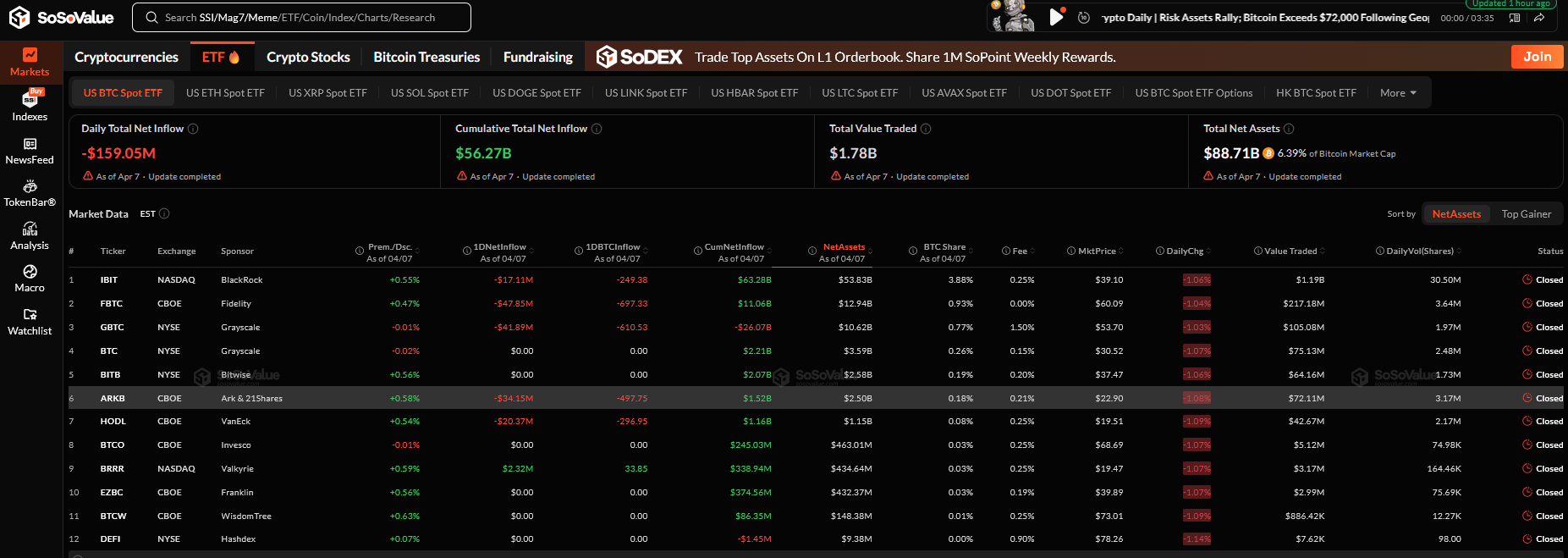Open the Analysis sidebar section
This screenshot has width=1568, height=558.
pyautogui.click(x=30, y=236)
